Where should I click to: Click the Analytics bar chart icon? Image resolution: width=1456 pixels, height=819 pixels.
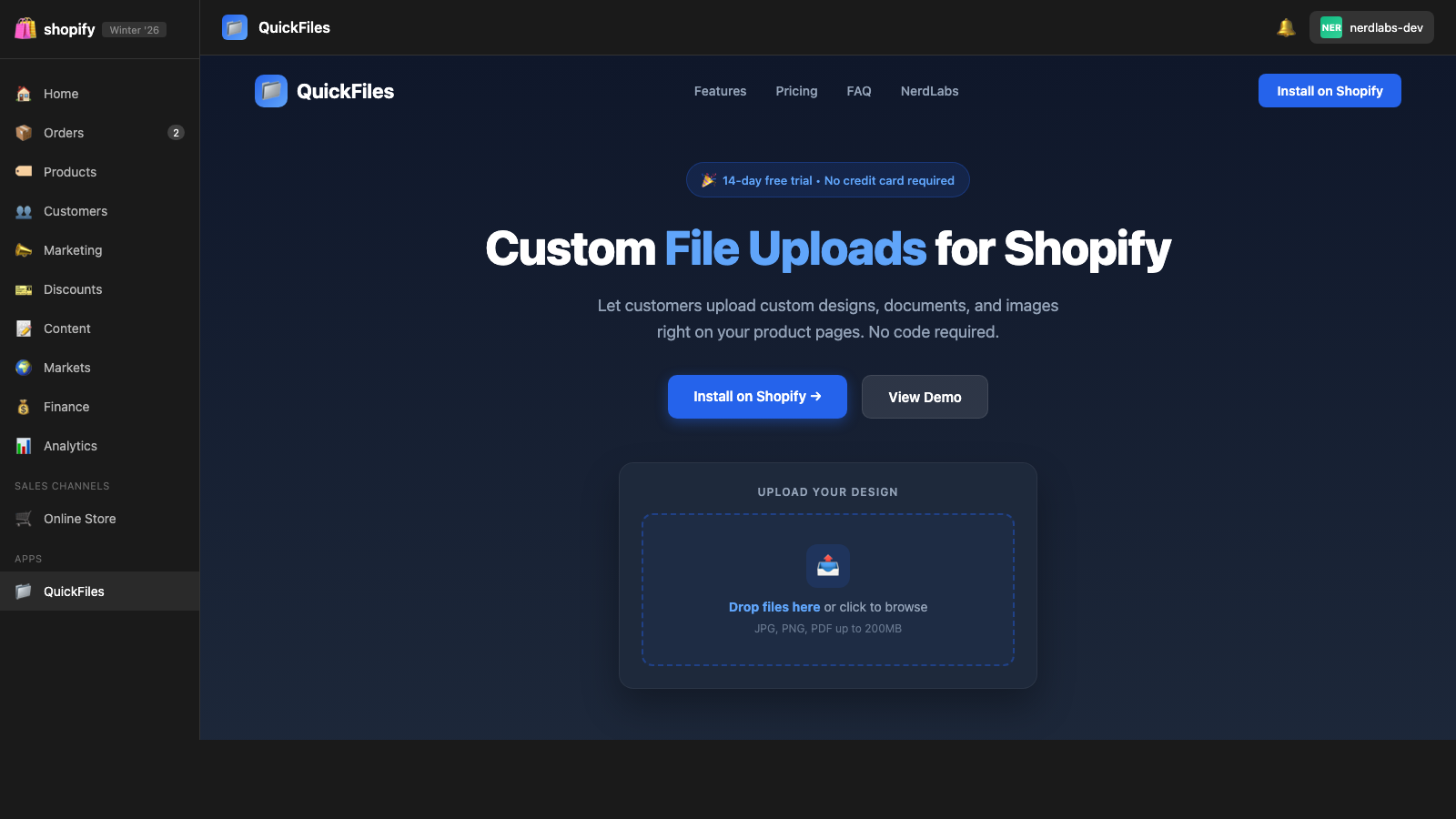click(x=24, y=446)
